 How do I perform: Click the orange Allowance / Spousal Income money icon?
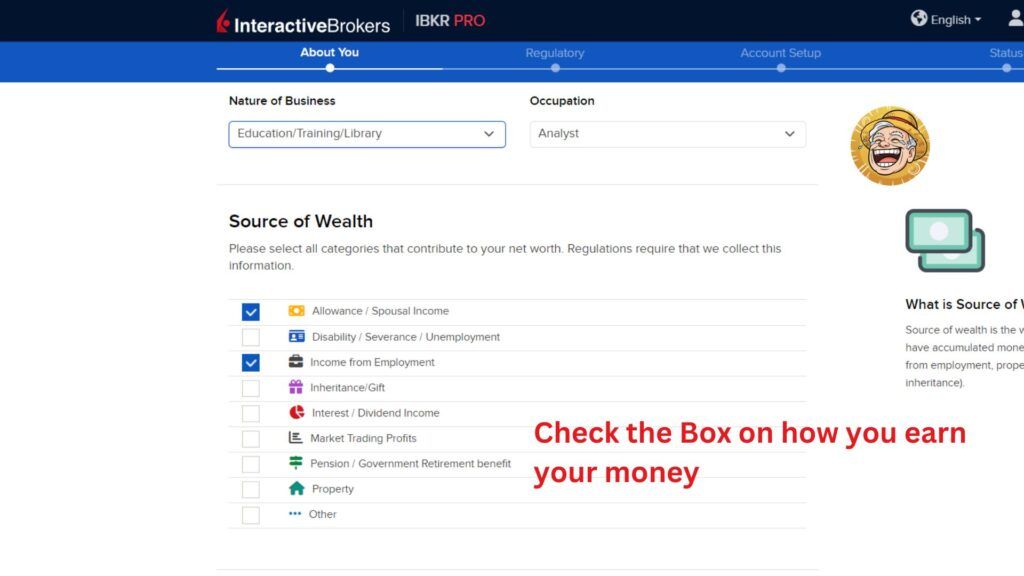296,311
